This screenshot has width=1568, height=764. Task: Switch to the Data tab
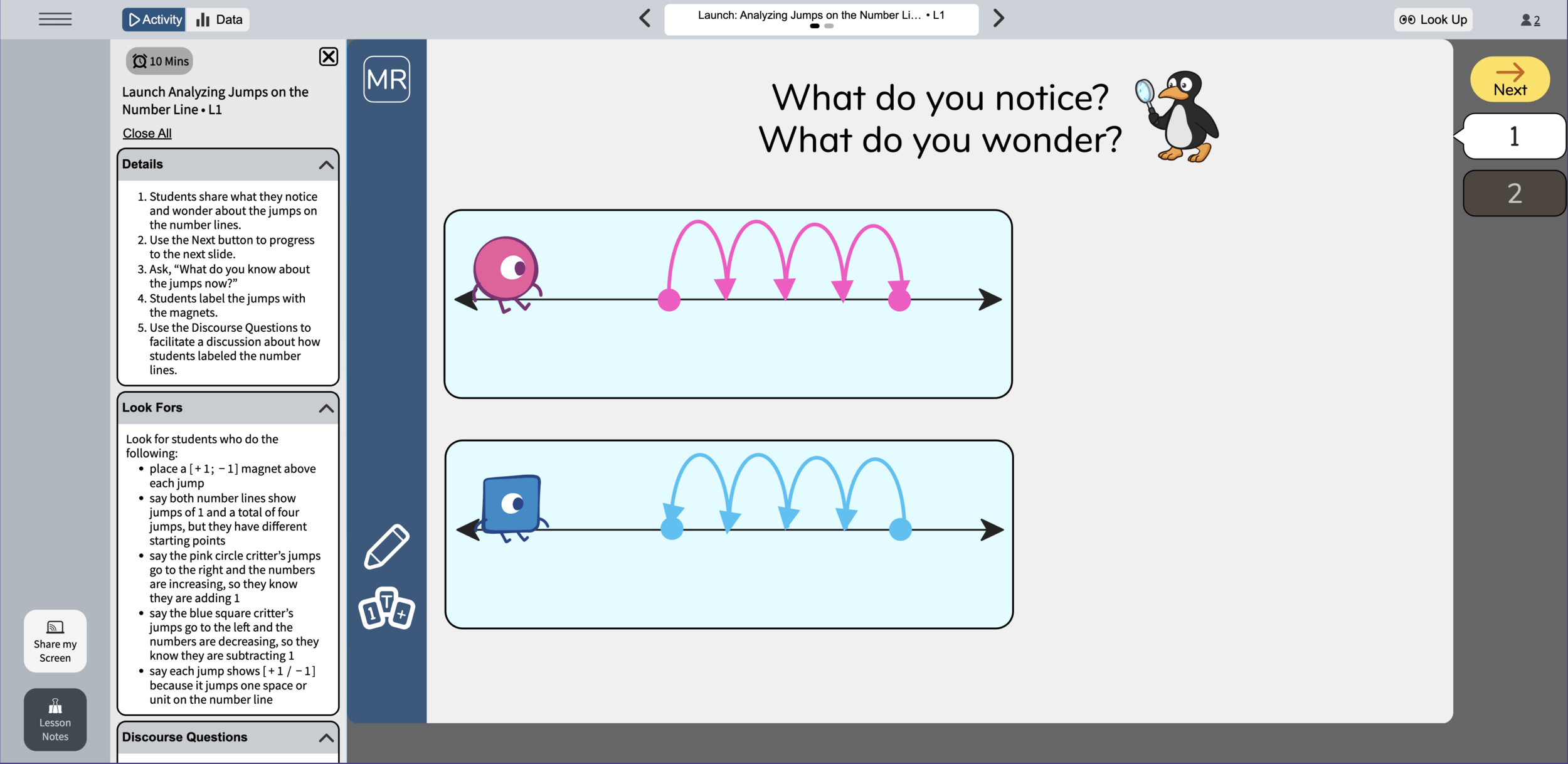pos(219,19)
